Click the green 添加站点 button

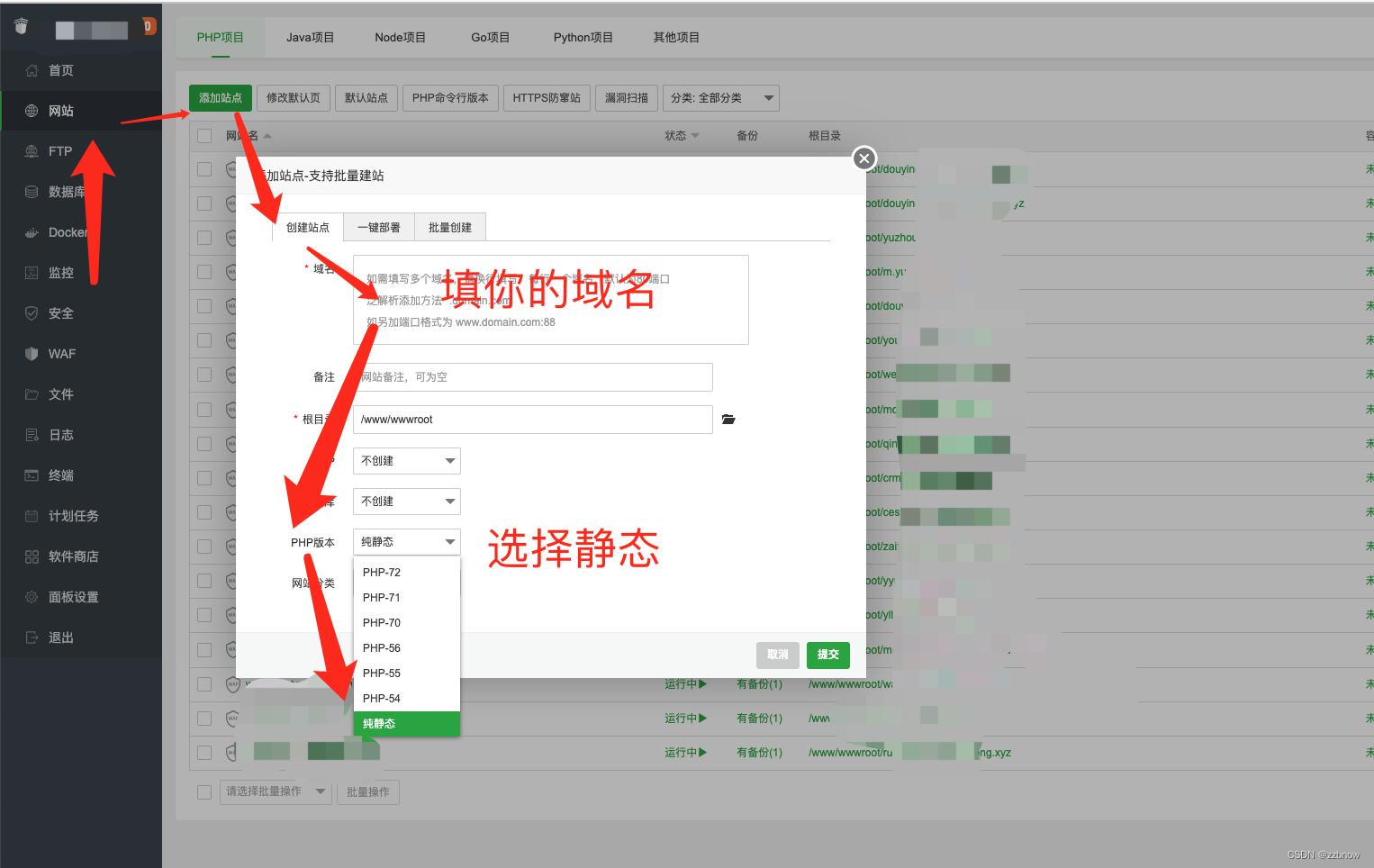click(x=221, y=98)
